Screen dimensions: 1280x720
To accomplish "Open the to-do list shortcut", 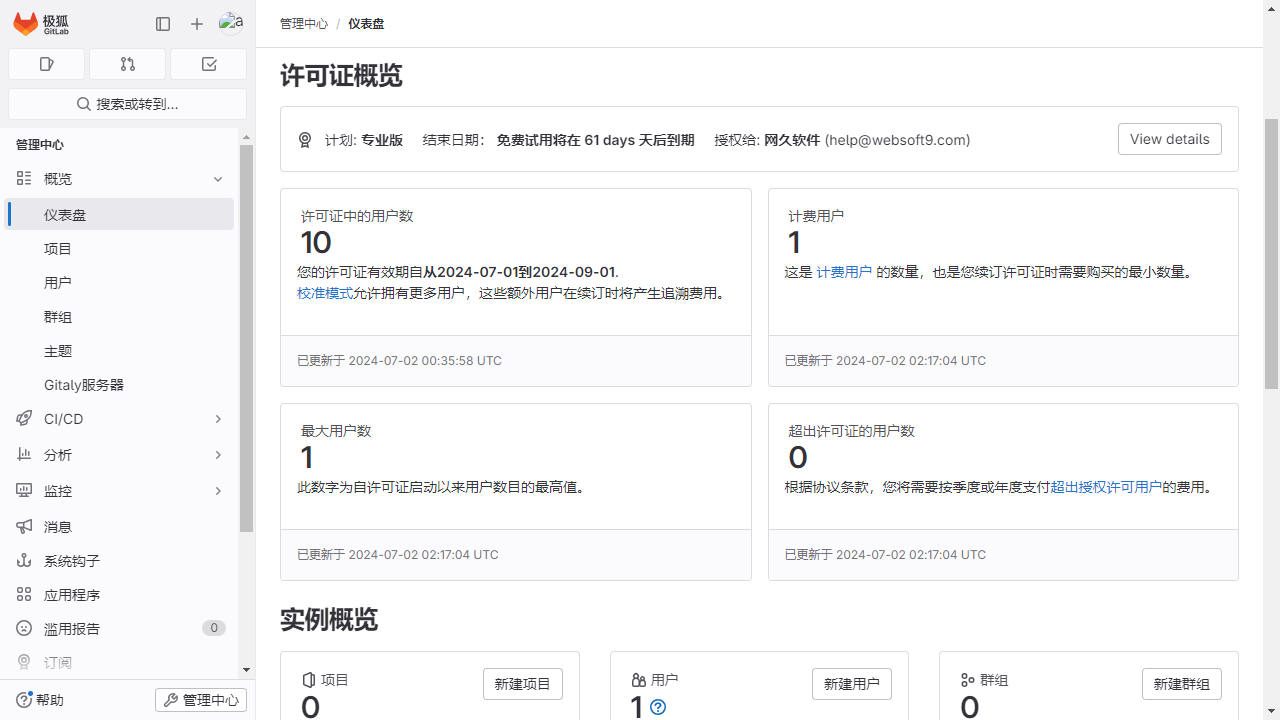I will [x=208, y=64].
